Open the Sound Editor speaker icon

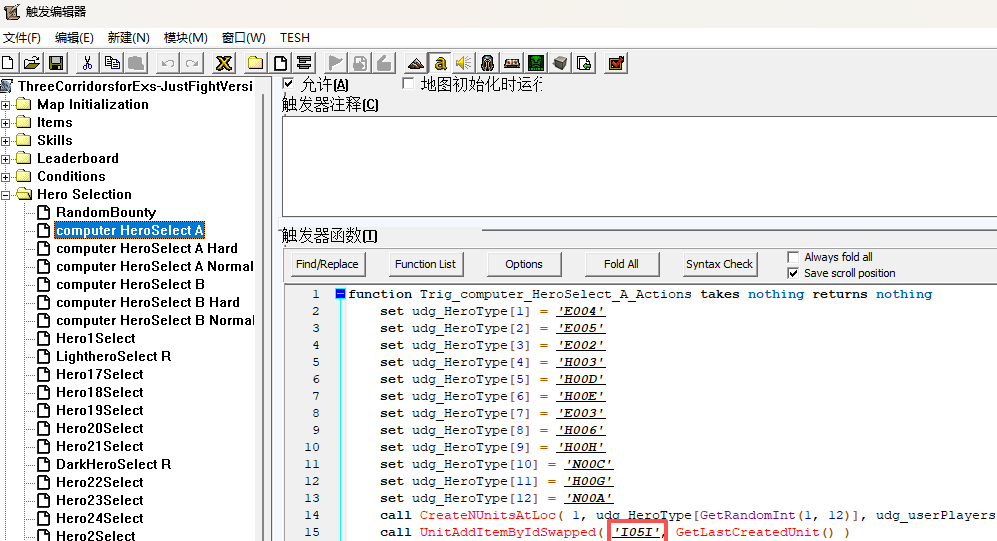tap(464, 63)
